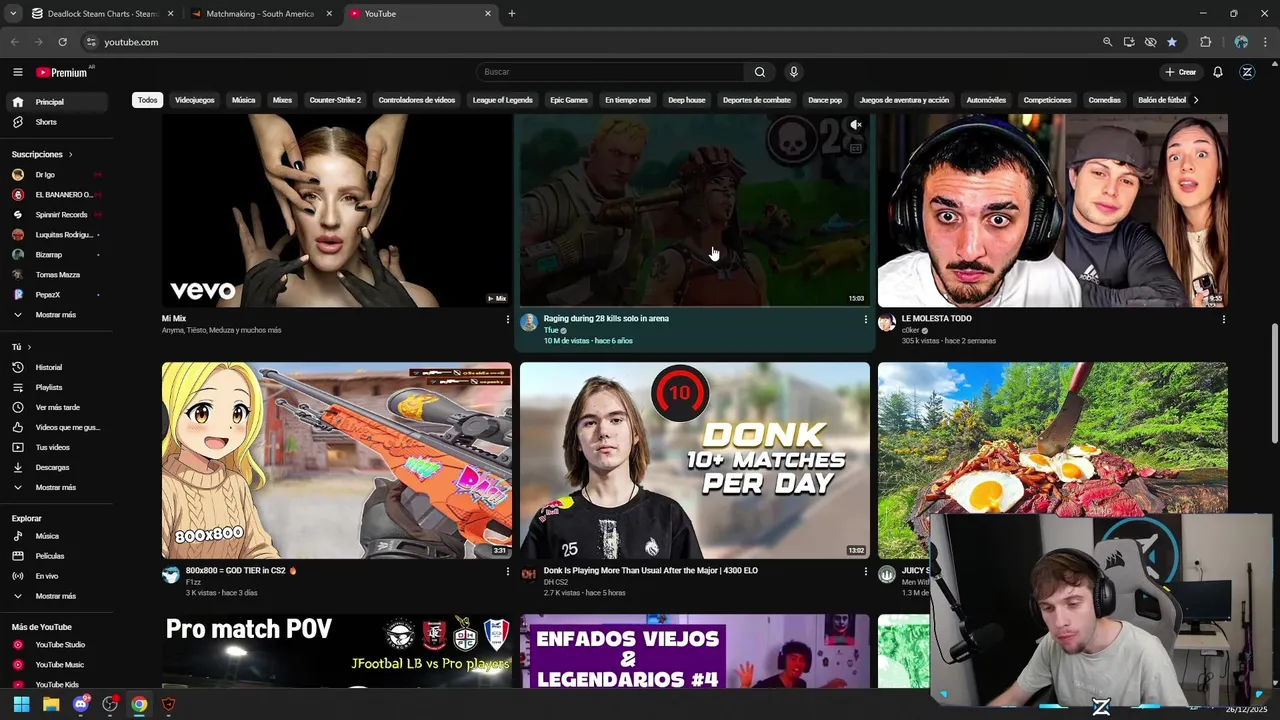
Task: Open options menu for Mi Mix
Action: tap(508, 319)
